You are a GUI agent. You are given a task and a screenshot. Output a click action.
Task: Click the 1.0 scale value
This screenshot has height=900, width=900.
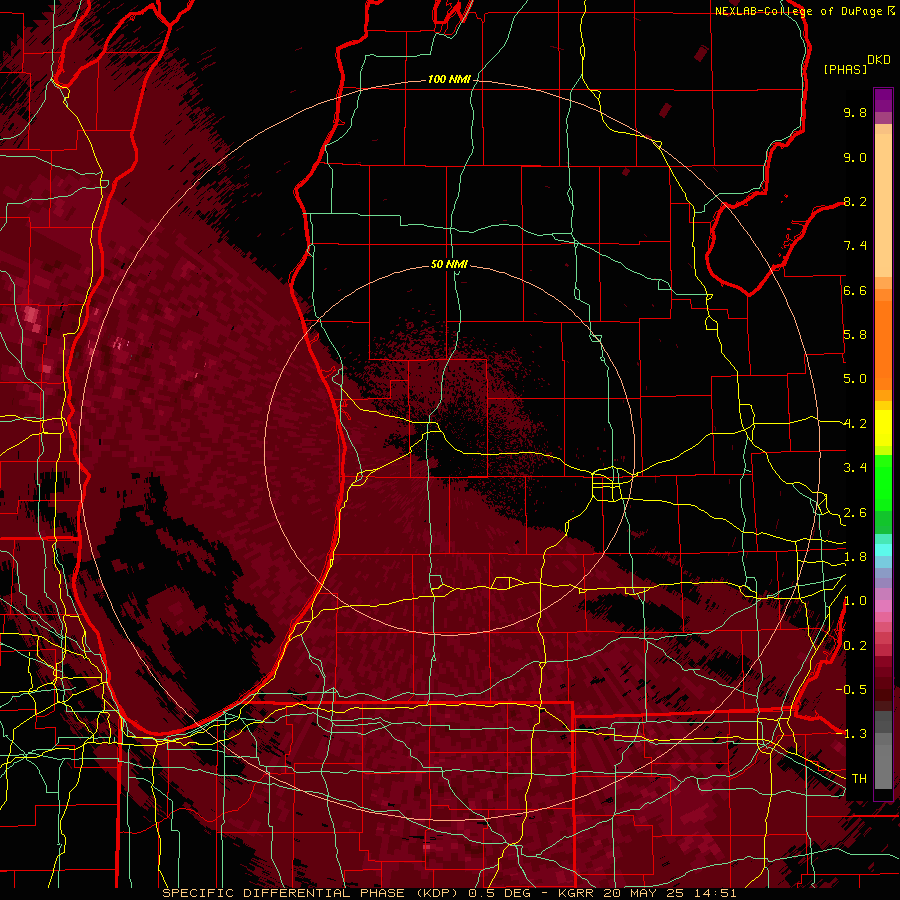(x=855, y=601)
